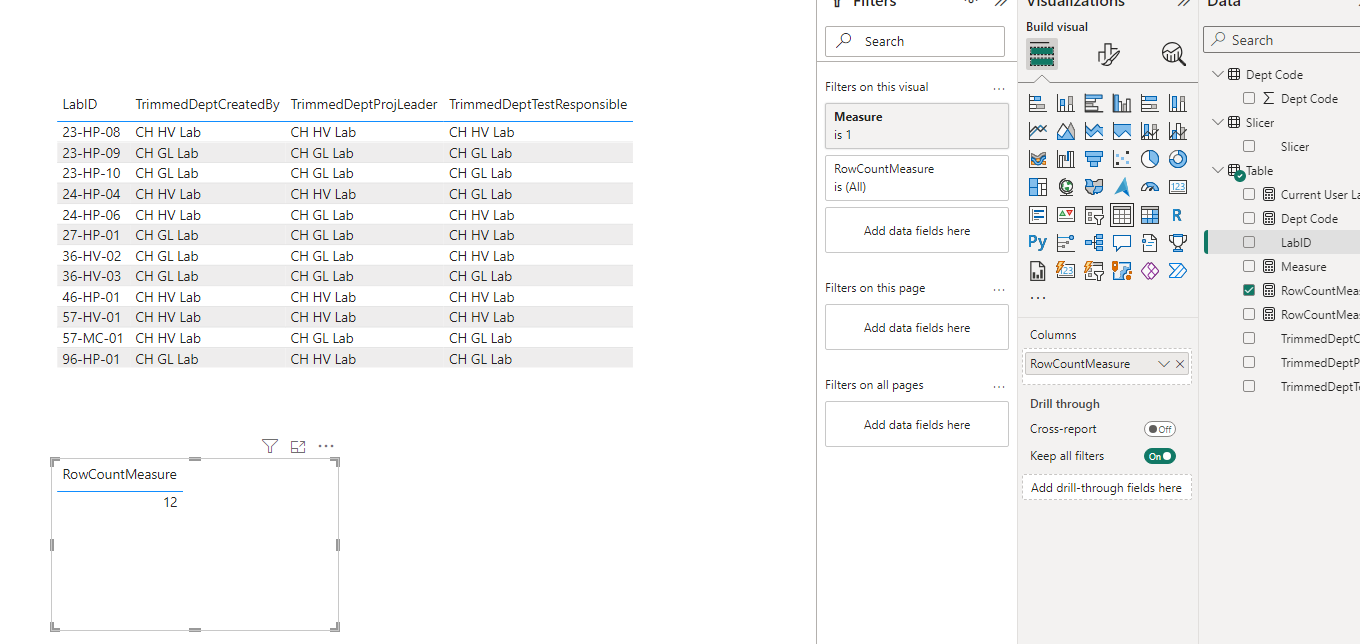Open more options for Filters on this visual
The image size is (1360, 644).
[999, 88]
